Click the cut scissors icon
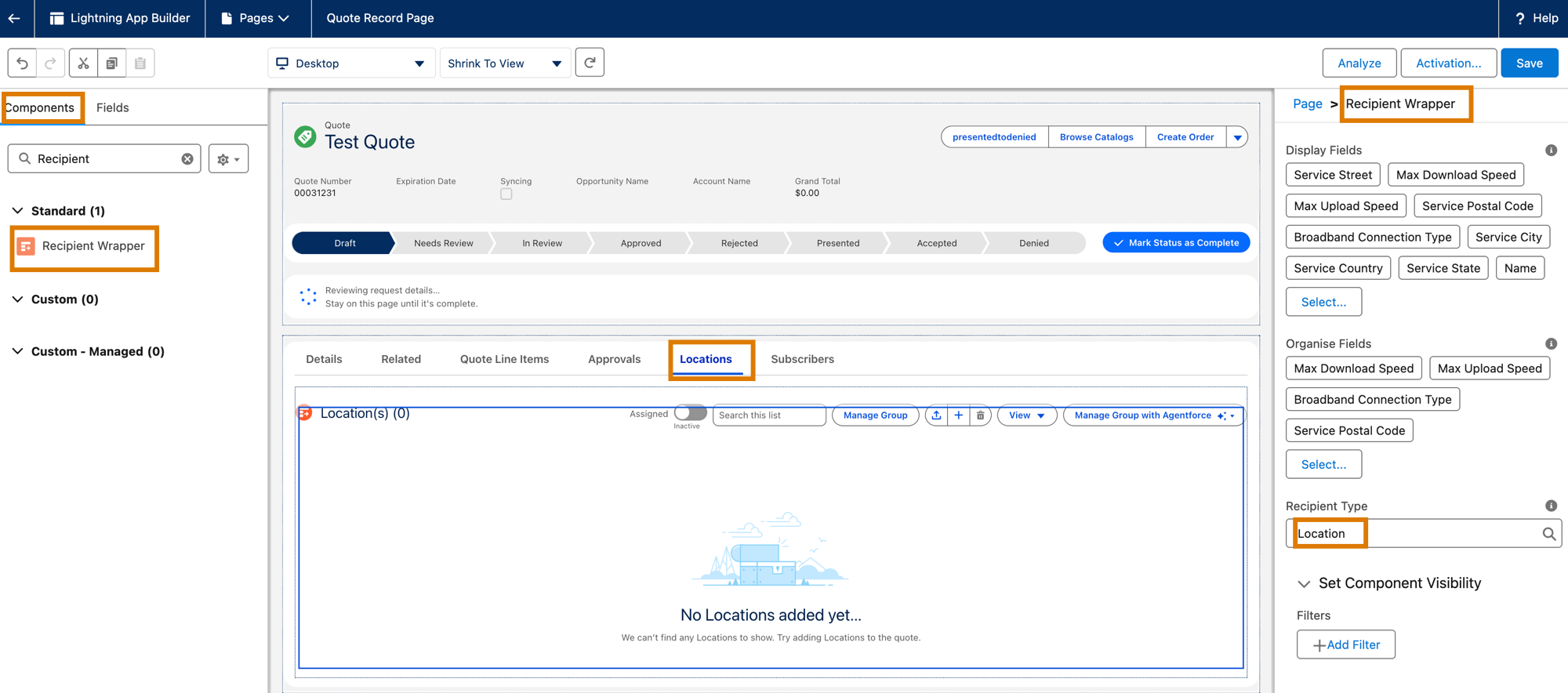Screen dimensions: 1568x693 coord(83,63)
